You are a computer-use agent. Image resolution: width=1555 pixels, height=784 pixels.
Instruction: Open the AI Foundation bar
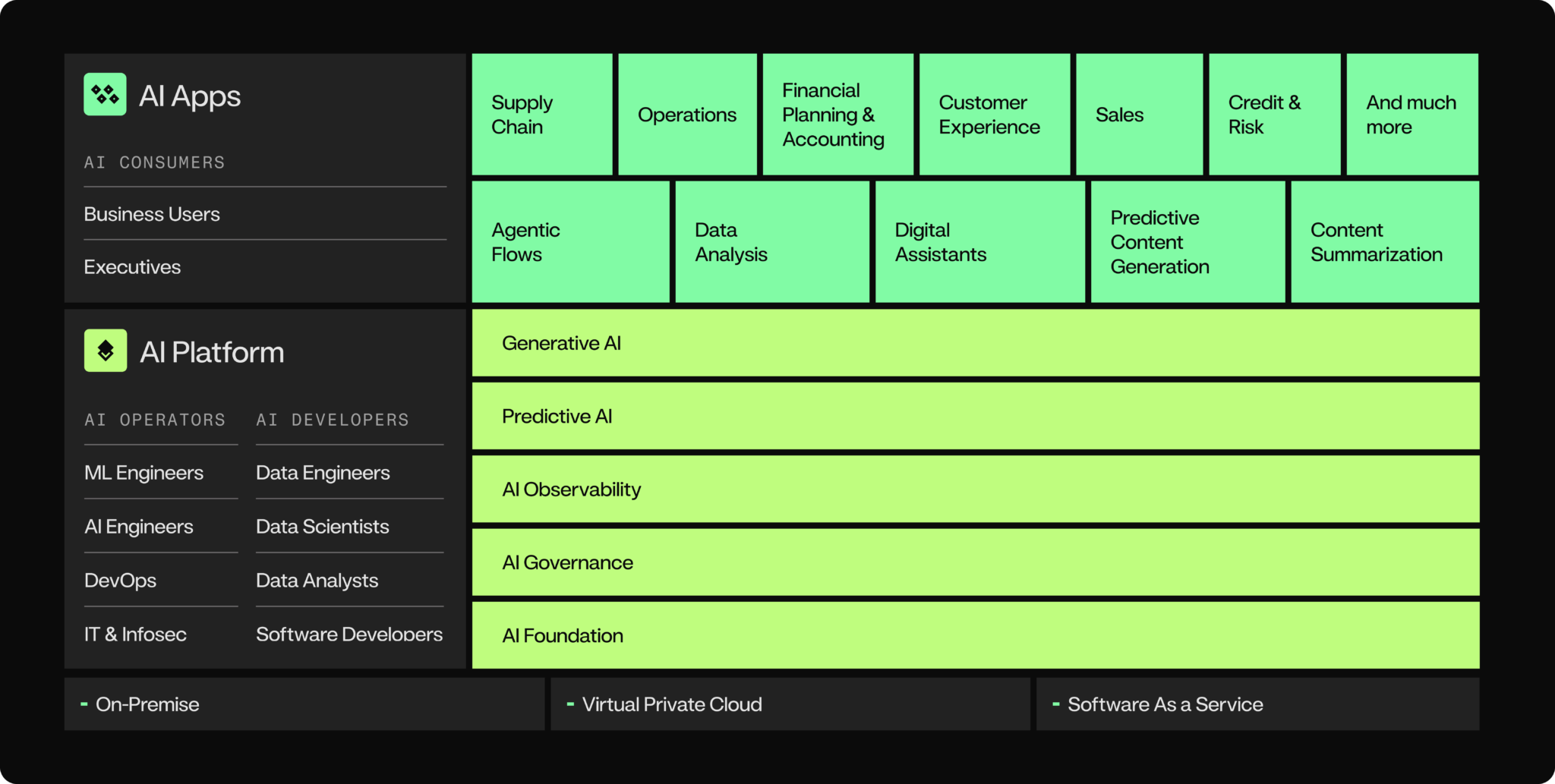976,635
